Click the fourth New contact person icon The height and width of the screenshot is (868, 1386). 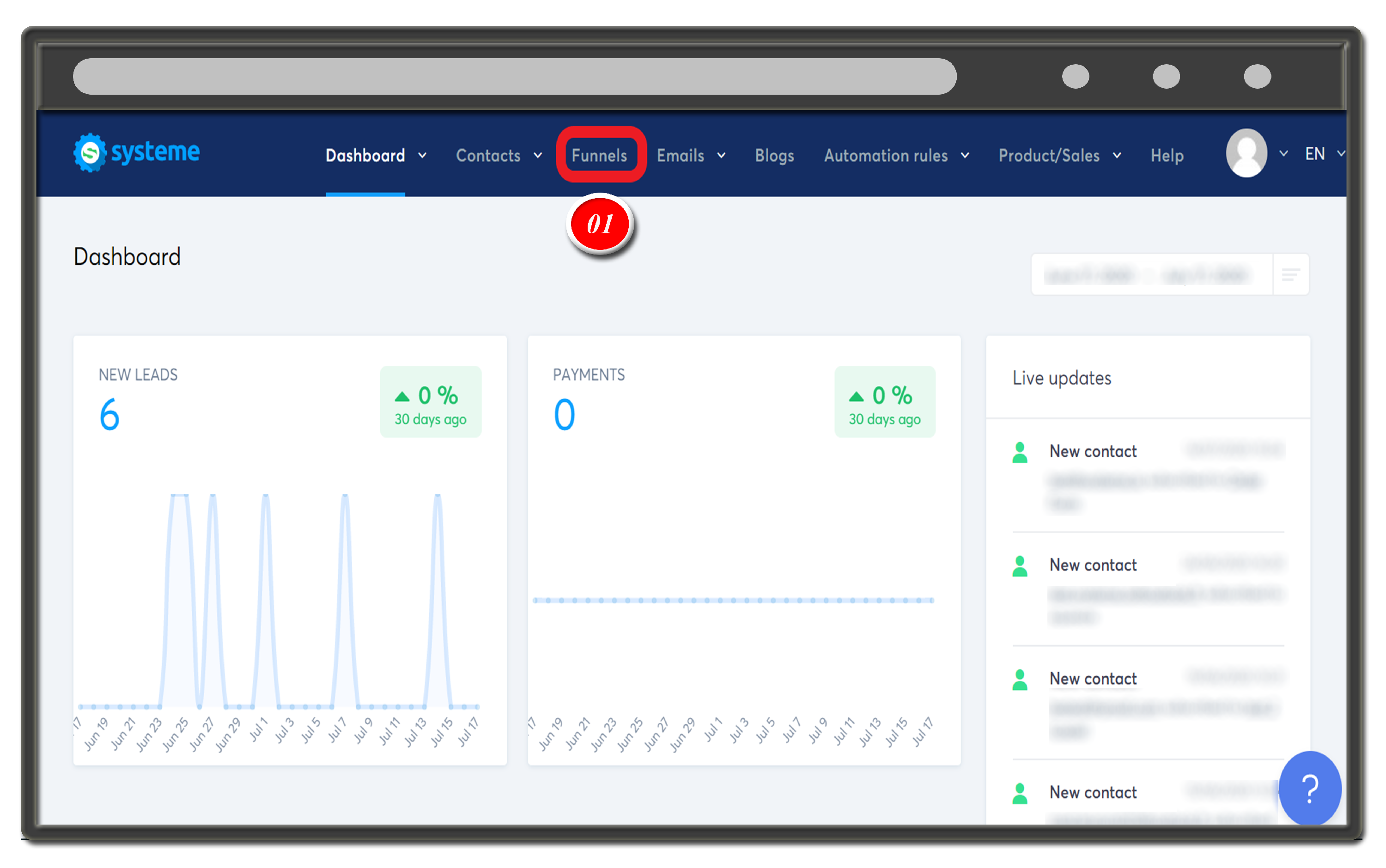tap(1020, 793)
